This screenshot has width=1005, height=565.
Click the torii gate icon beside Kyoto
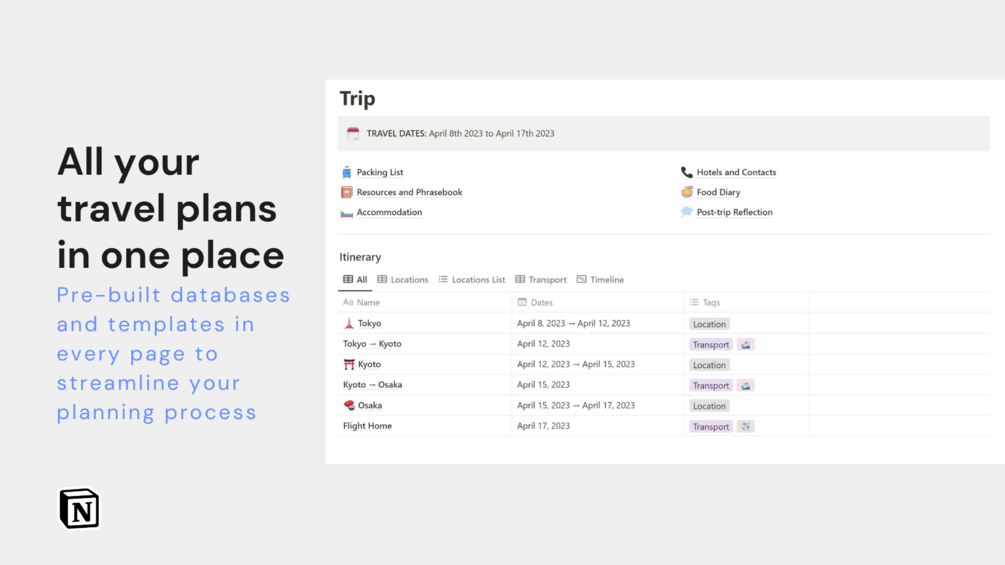[x=349, y=365]
